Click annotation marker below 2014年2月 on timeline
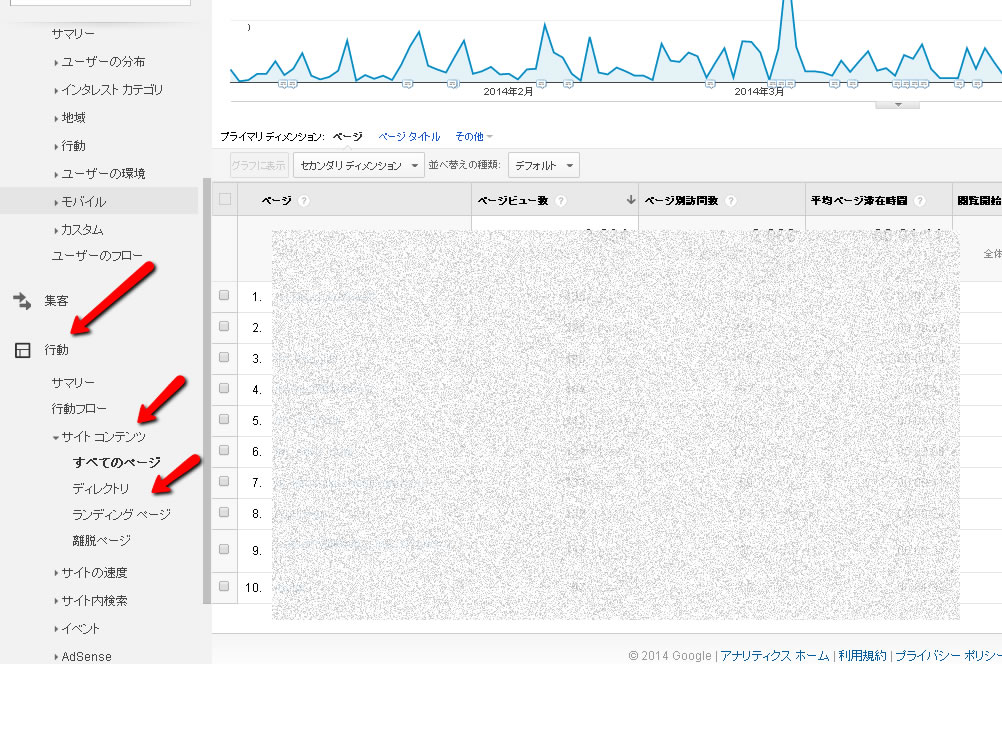The height and width of the screenshot is (753, 1002). (x=540, y=84)
